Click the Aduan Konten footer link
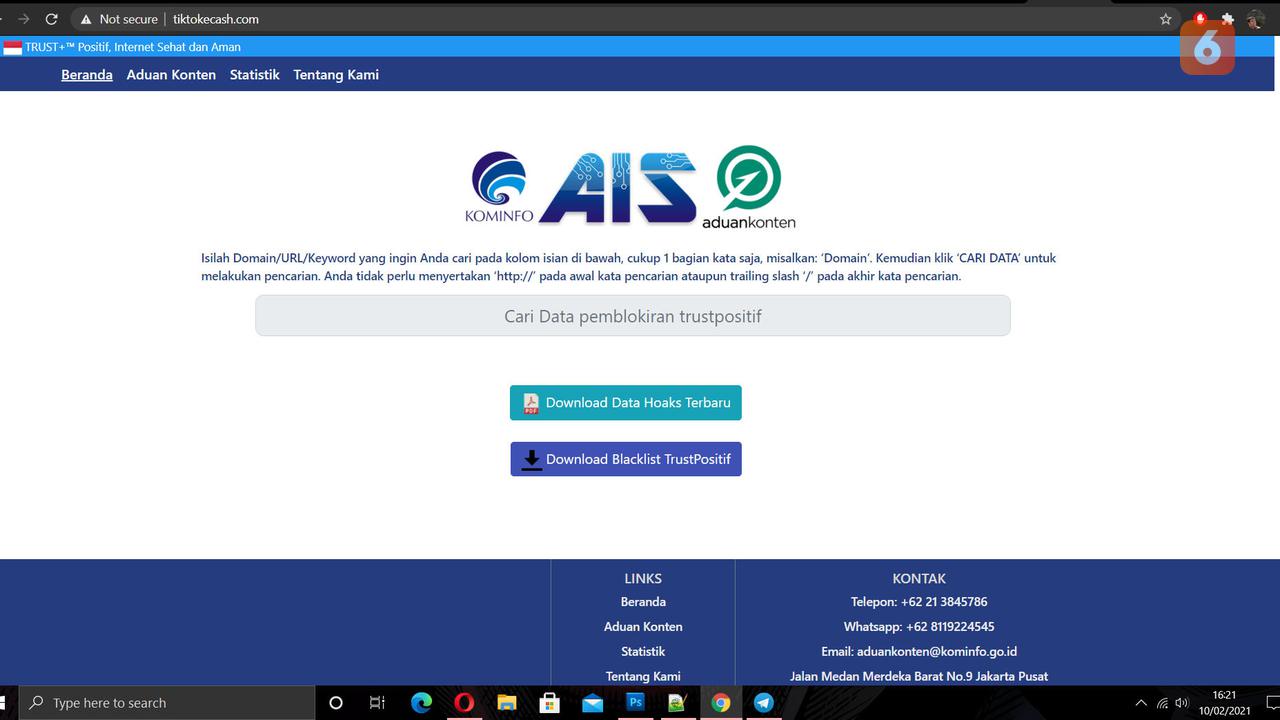Screen dimensions: 1280x720 [643, 627]
